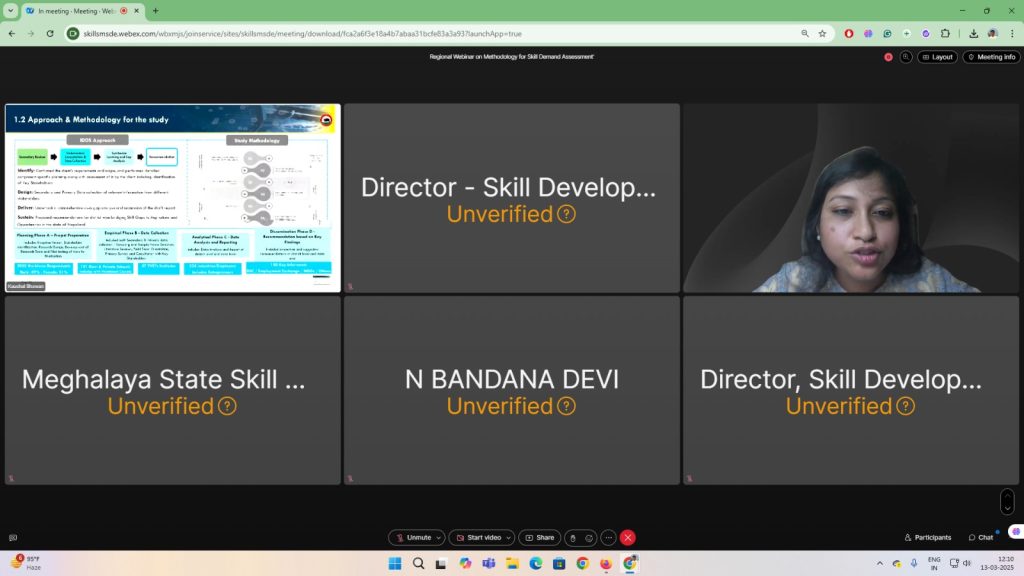The image size is (1024, 576).
Task: Open the Share content button
Action: click(540, 537)
